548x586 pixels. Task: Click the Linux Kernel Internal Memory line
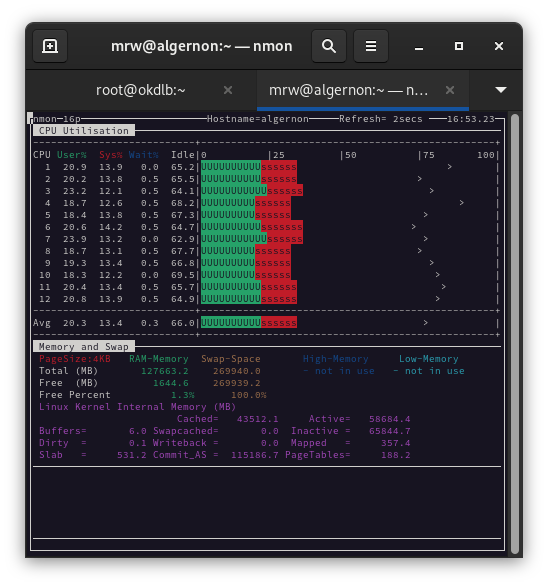[138, 407]
